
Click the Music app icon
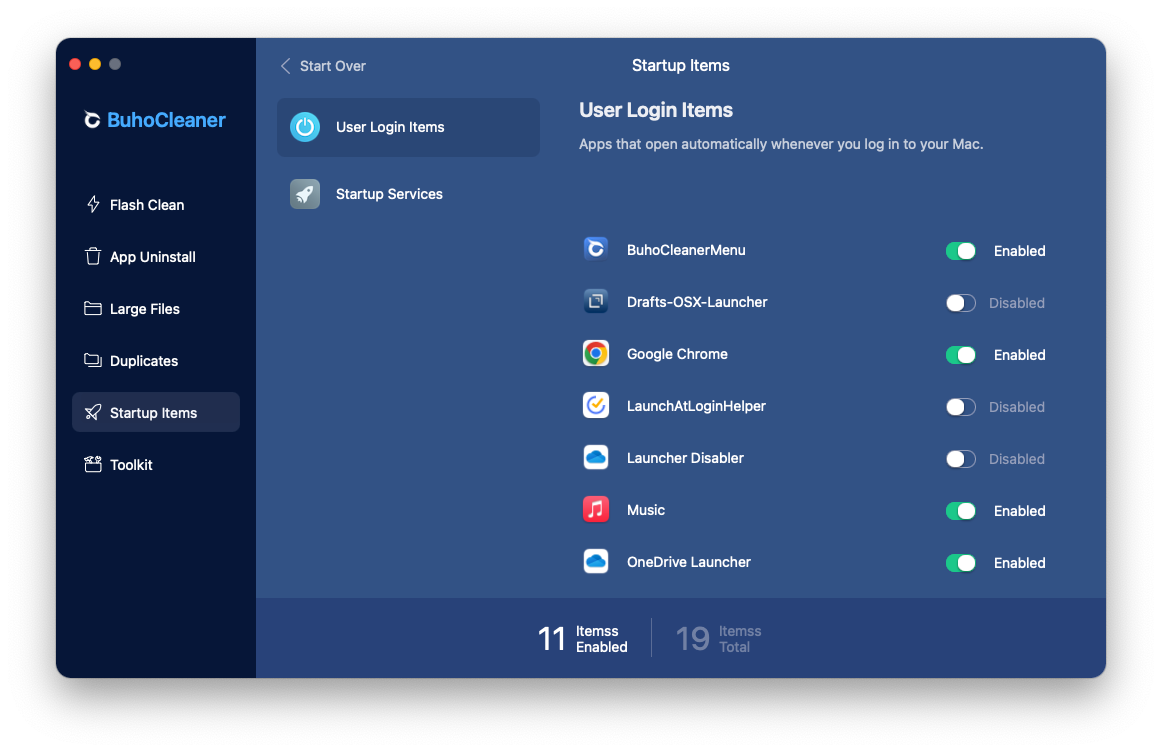click(596, 509)
